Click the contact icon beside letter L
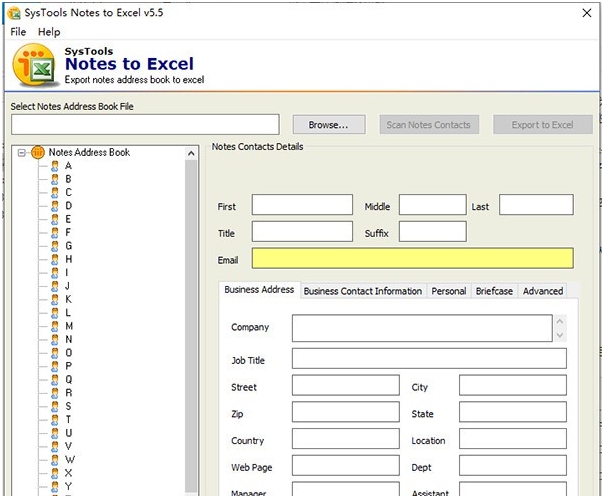Image resolution: width=604 pixels, height=496 pixels. (55, 313)
